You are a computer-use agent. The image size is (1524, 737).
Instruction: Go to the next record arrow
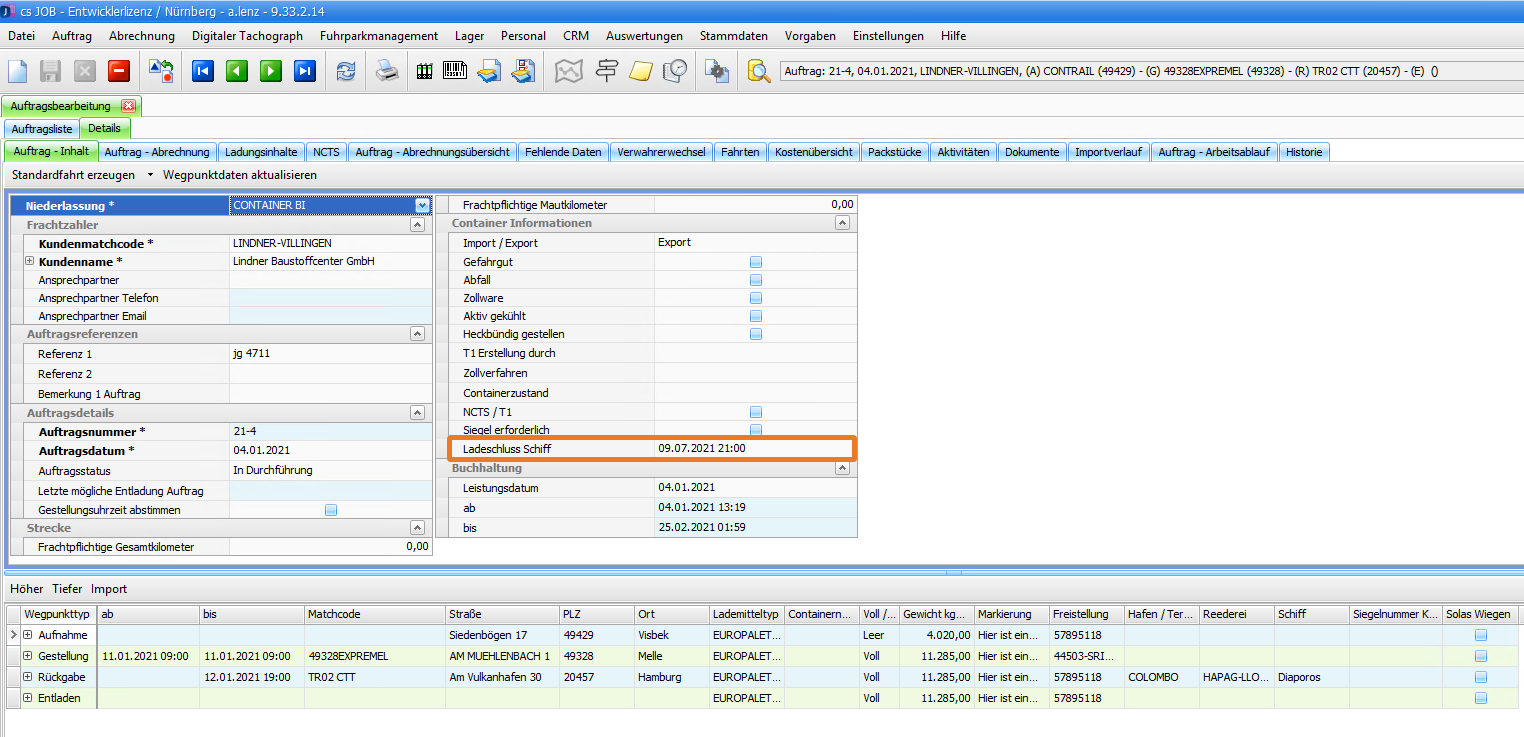coord(271,71)
